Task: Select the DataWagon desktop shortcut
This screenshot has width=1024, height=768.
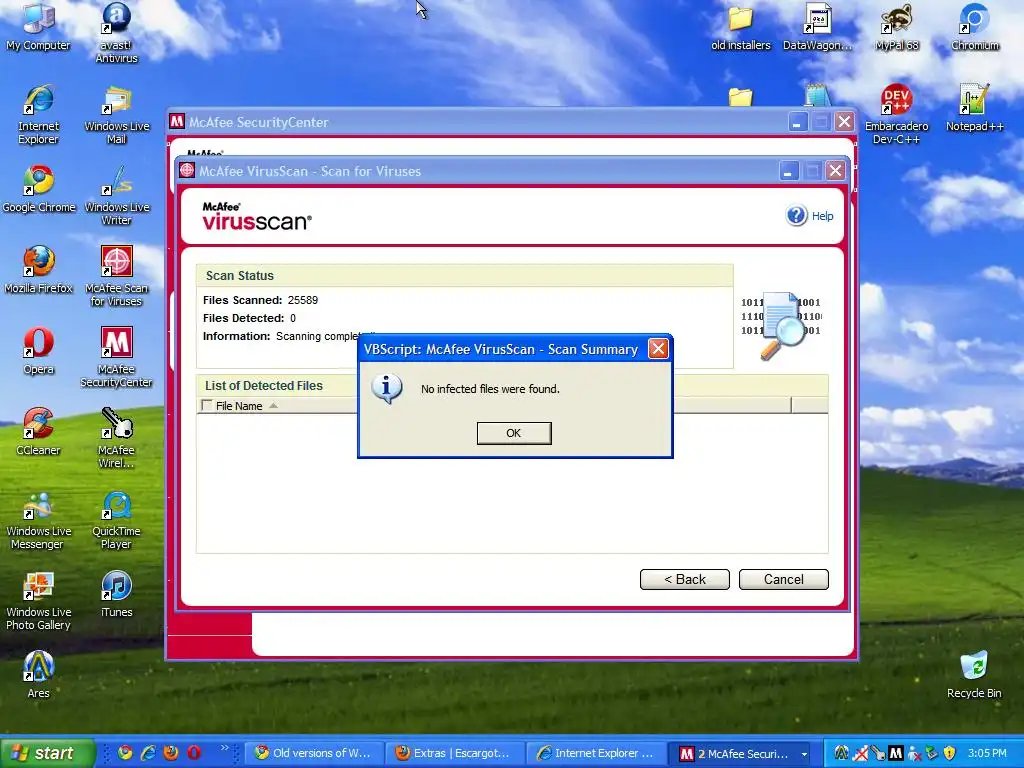Action: click(x=818, y=27)
